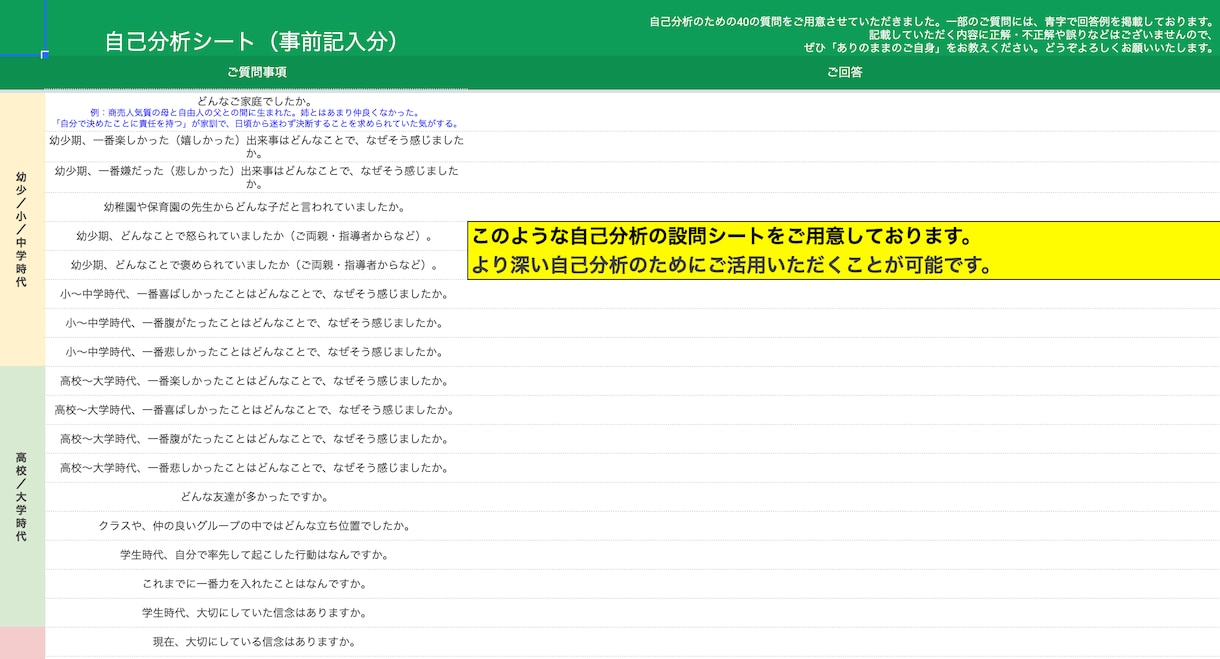Click the header note about 40の質問
Viewport: 1220px width, 659px height.
931,34
